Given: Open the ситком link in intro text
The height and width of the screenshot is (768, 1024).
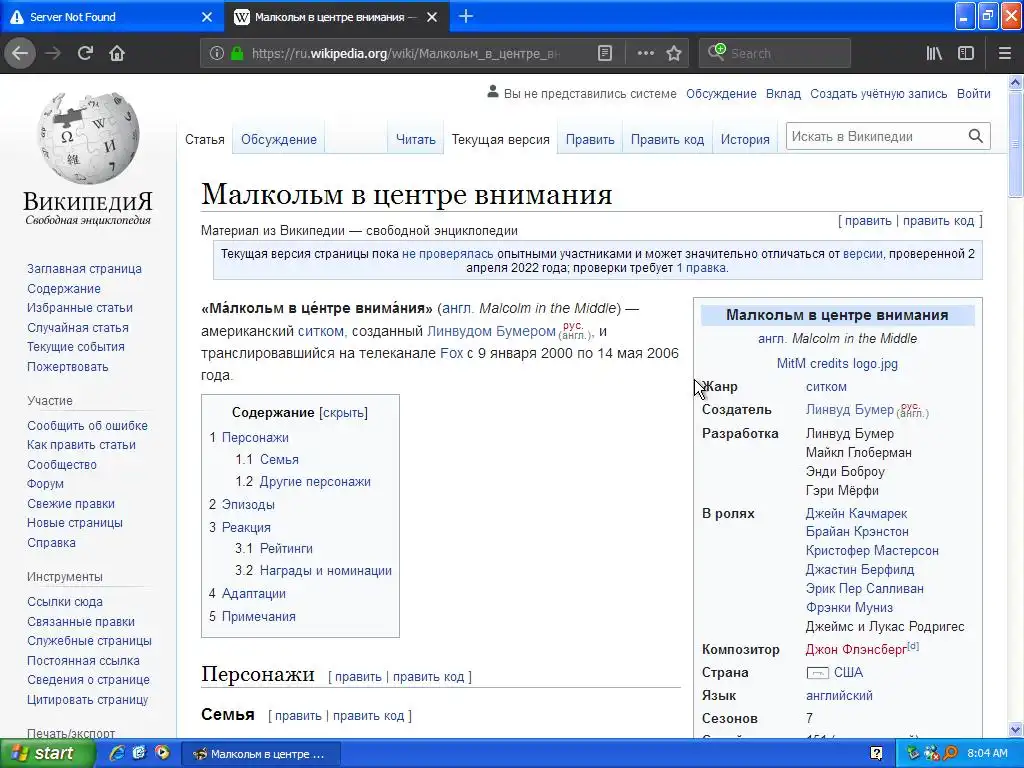Looking at the screenshot, I should point(321,331).
